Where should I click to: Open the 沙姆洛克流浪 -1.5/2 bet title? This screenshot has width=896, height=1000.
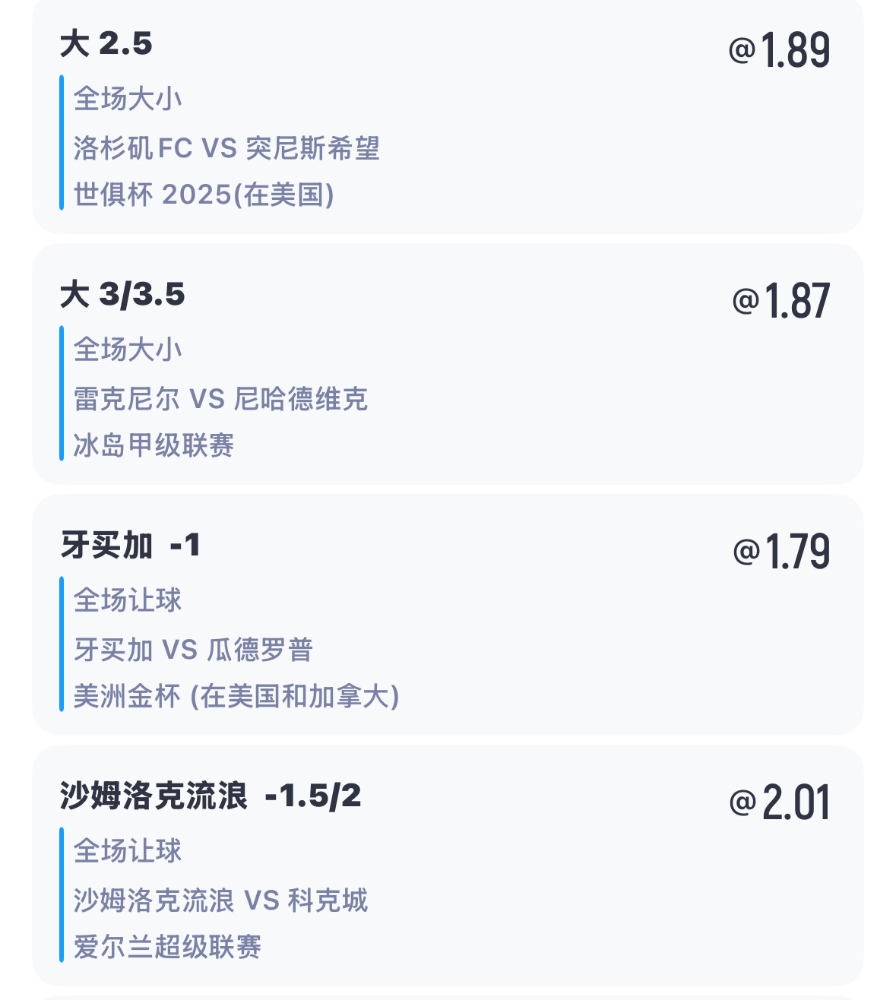(x=210, y=796)
